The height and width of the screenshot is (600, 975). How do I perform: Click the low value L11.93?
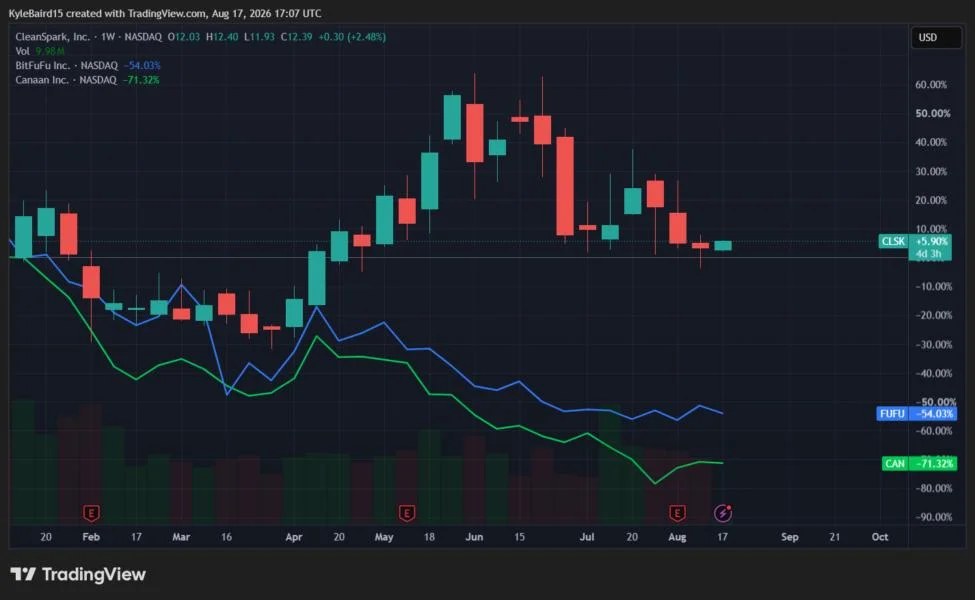pyautogui.click(x=259, y=37)
